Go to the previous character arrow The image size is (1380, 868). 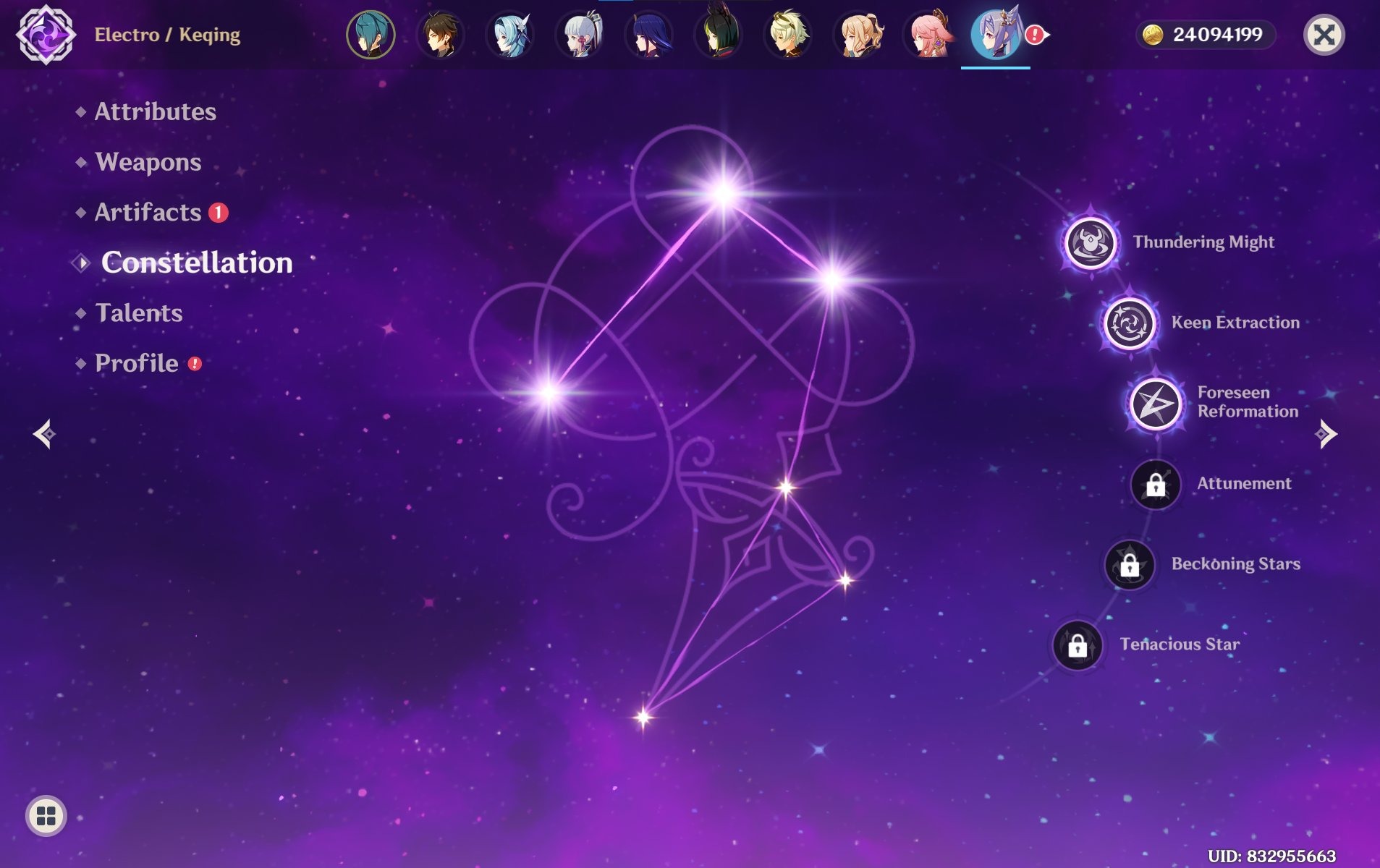coord(44,434)
